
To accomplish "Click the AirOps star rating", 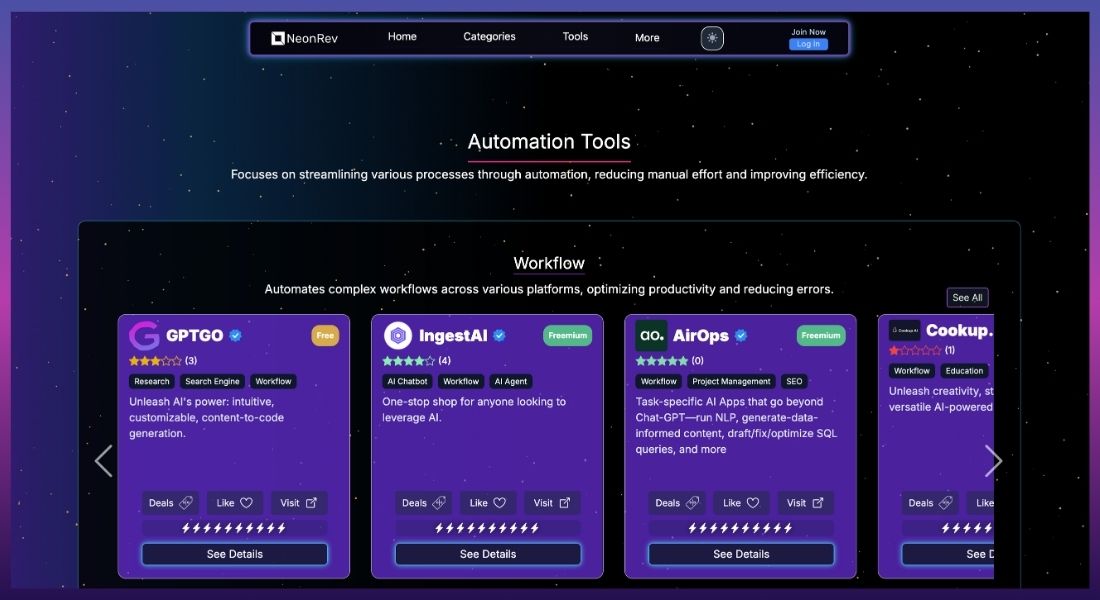I will 662,361.
